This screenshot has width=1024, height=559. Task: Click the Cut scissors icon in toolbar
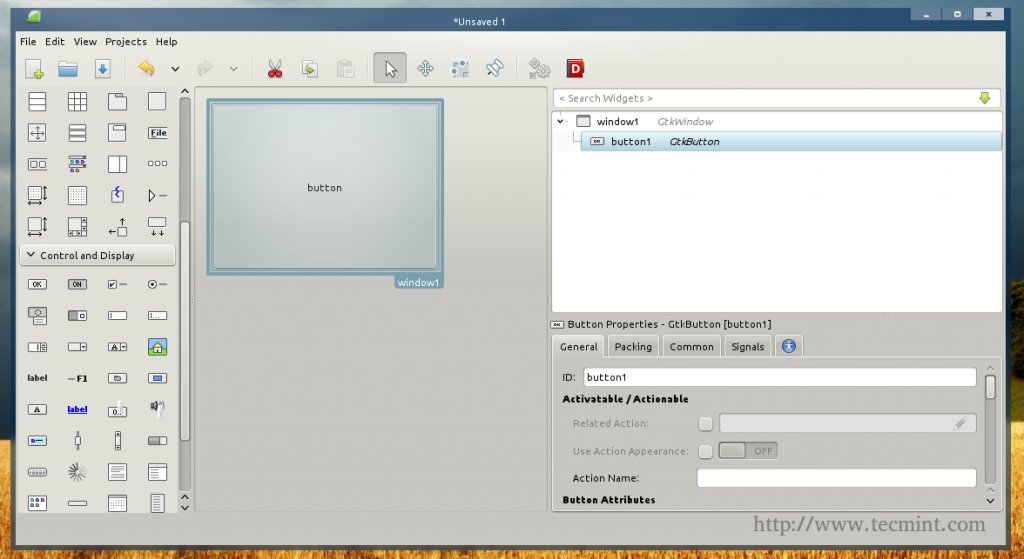[274, 69]
